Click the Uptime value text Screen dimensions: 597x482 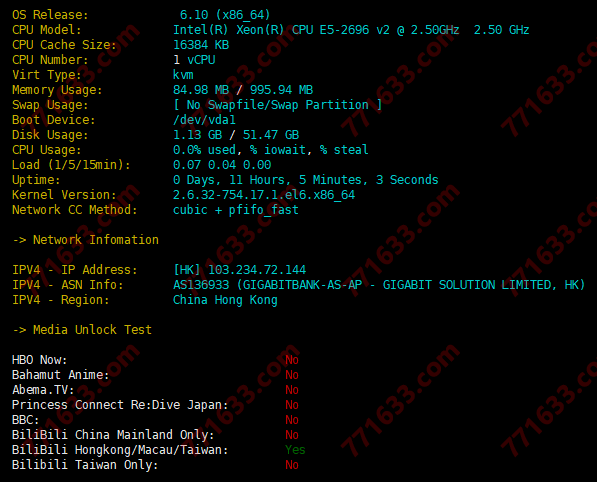pos(306,180)
